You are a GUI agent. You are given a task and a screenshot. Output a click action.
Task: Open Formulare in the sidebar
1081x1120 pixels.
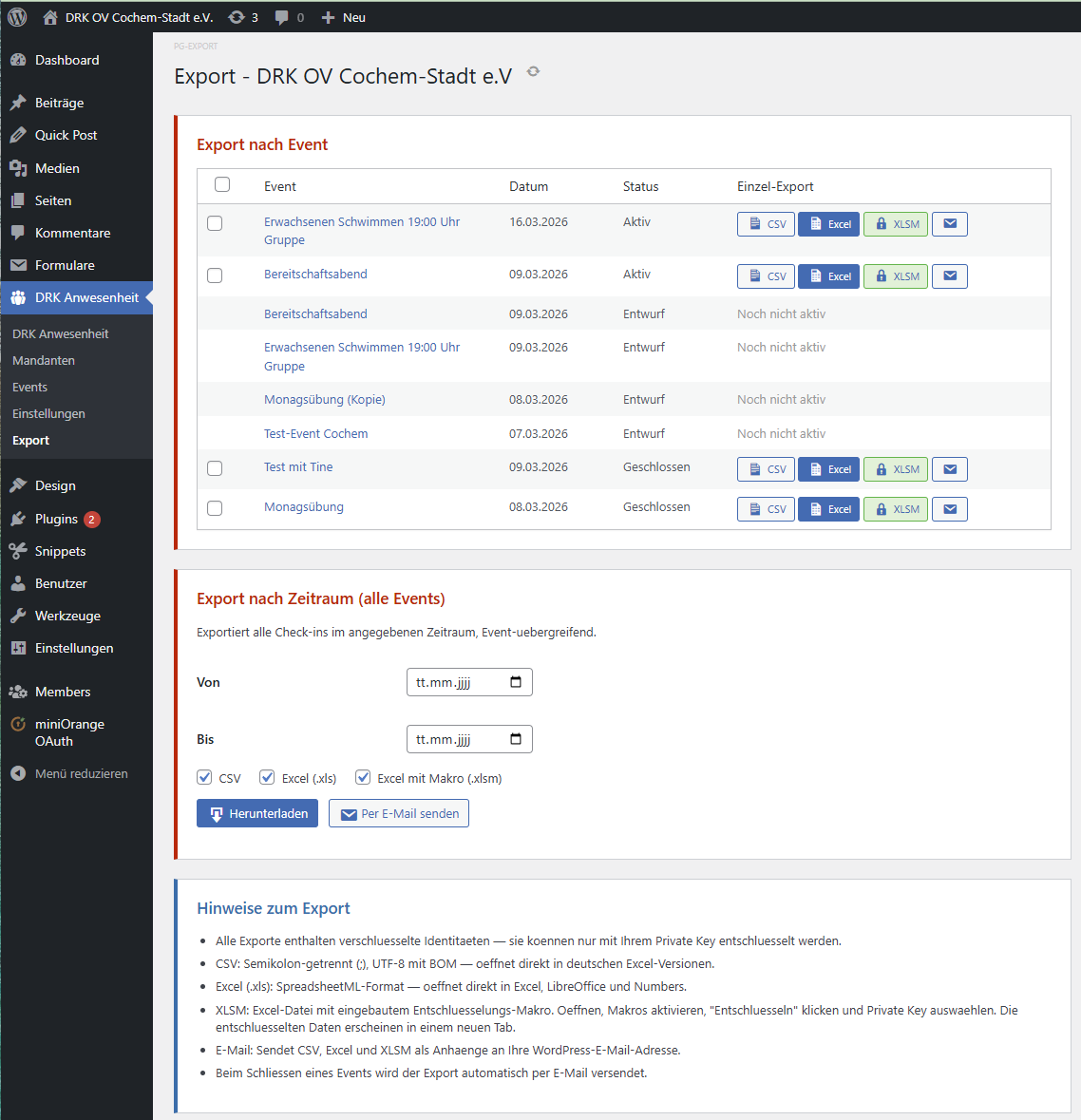[x=76, y=265]
